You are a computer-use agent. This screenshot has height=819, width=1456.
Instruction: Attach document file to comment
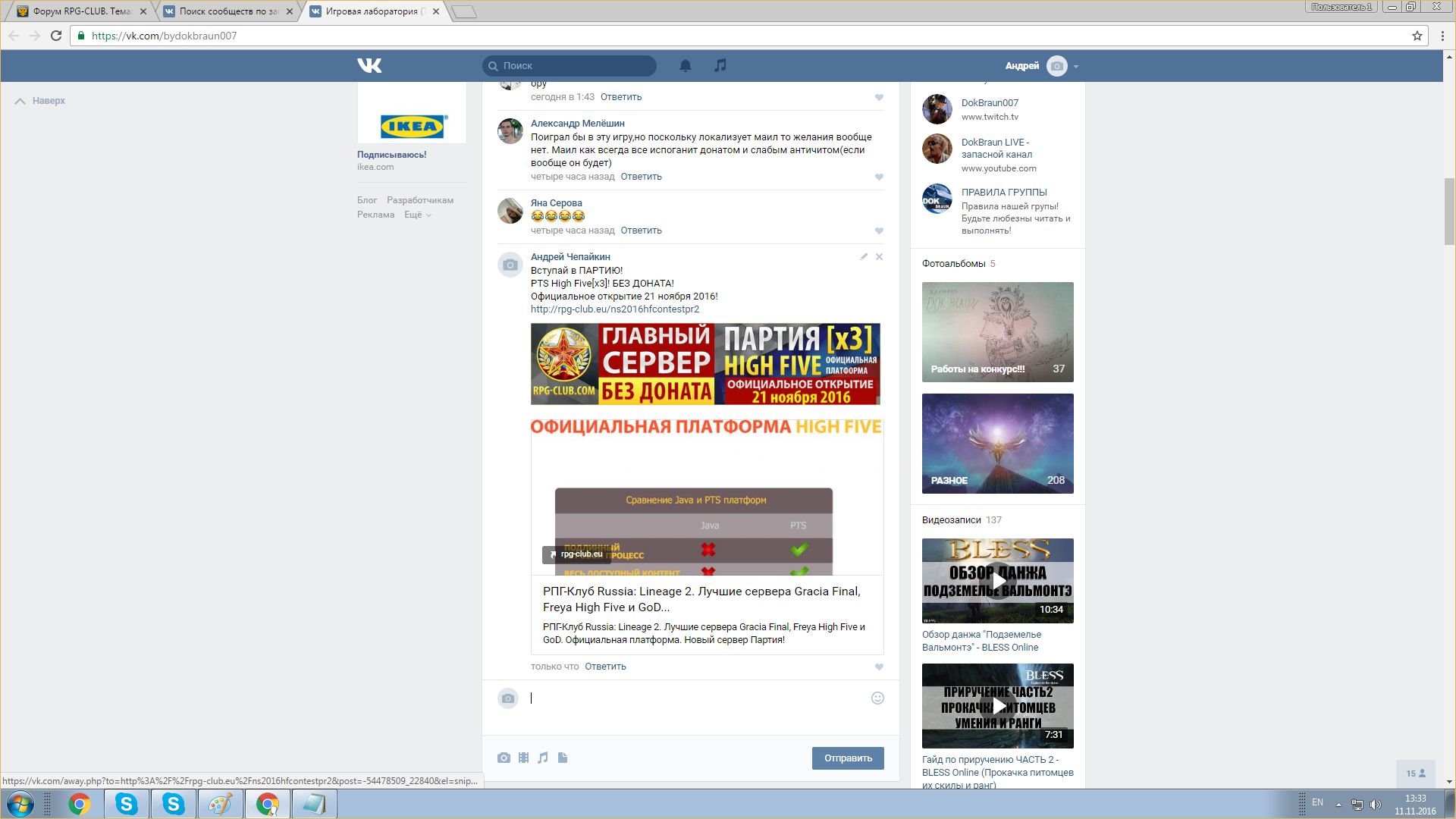pos(563,758)
